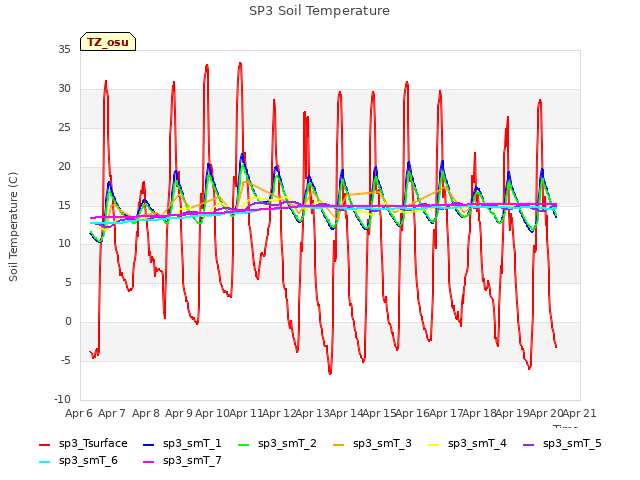Click the cyan sp3_smT_6 legend swatch
The width and height of the screenshot is (640, 480).
coord(44,462)
